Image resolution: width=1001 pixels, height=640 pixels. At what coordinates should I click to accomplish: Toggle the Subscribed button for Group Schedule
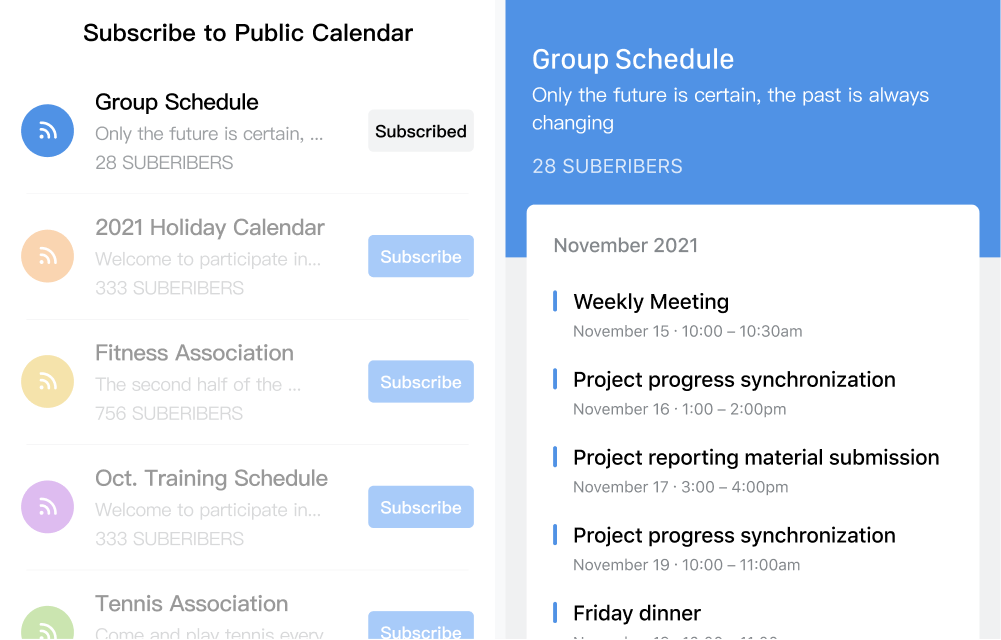[x=421, y=131]
